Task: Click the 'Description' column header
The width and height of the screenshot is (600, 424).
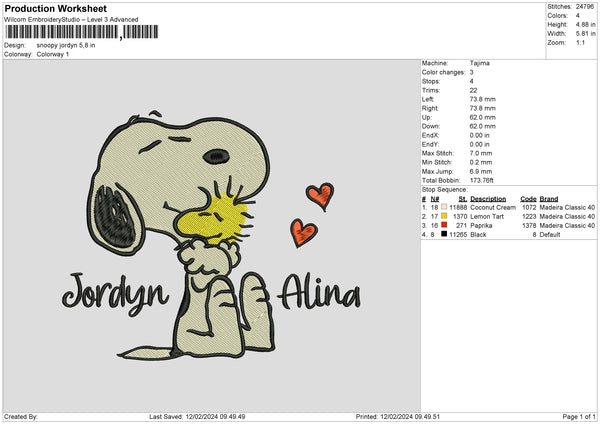Action: [488, 199]
